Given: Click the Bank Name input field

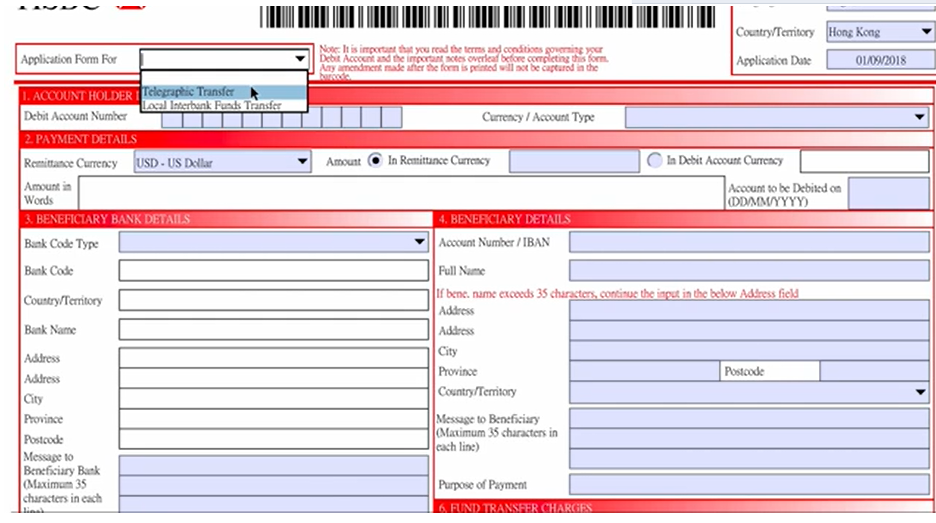Looking at the screenshot, I should [x=273, y=330].
